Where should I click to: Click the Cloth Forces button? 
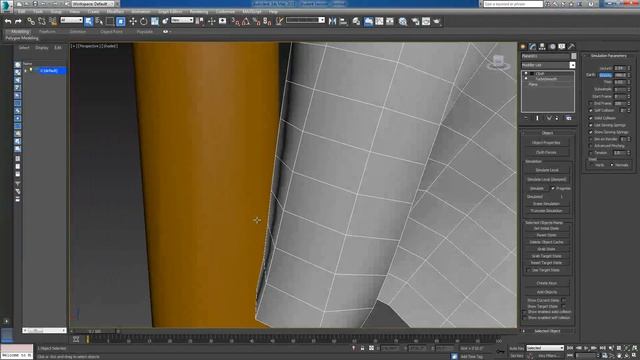[546, 152]
